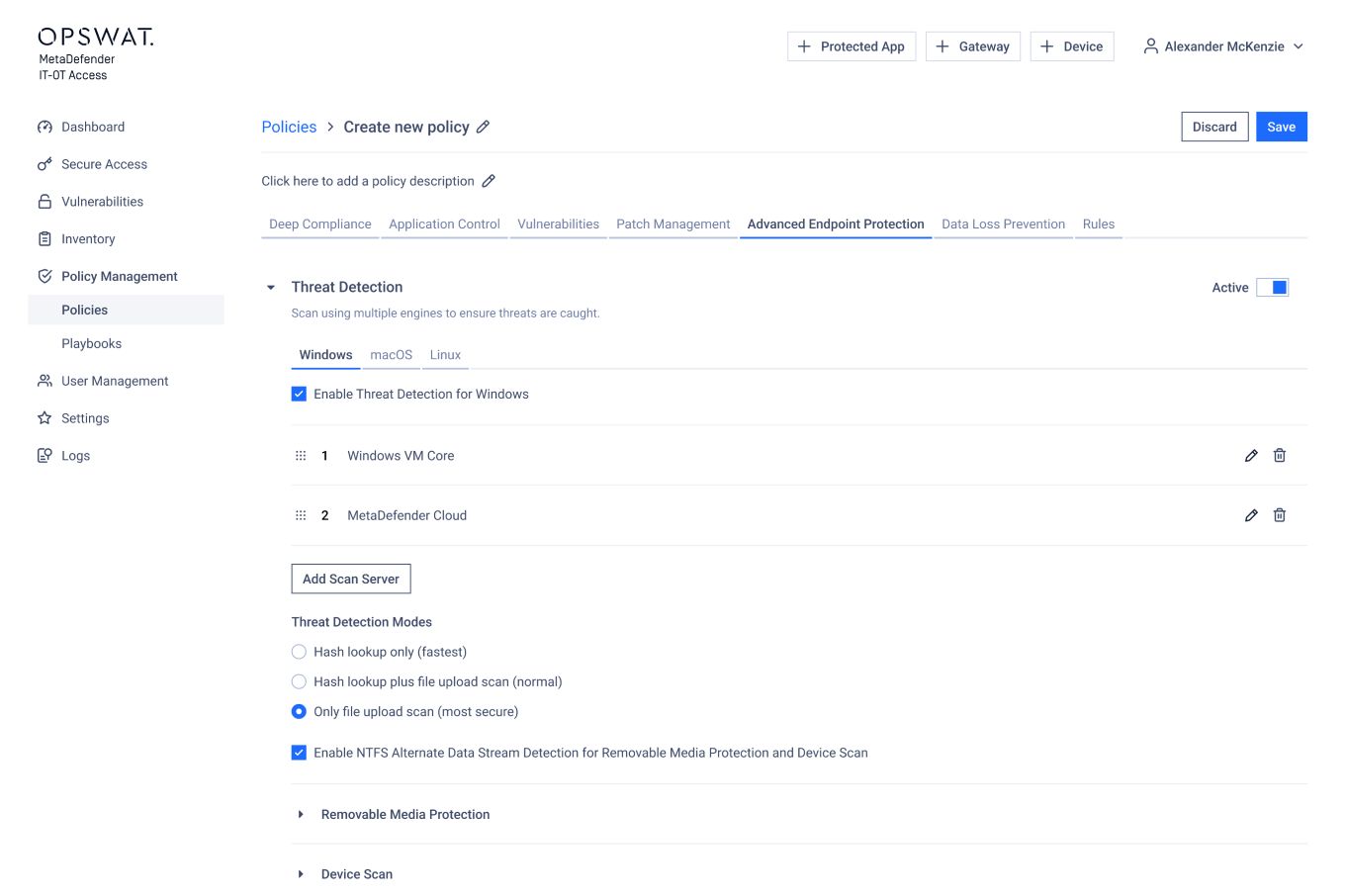
Task: Delete the Windows VM Core scan server
Action: [1280, 455]
